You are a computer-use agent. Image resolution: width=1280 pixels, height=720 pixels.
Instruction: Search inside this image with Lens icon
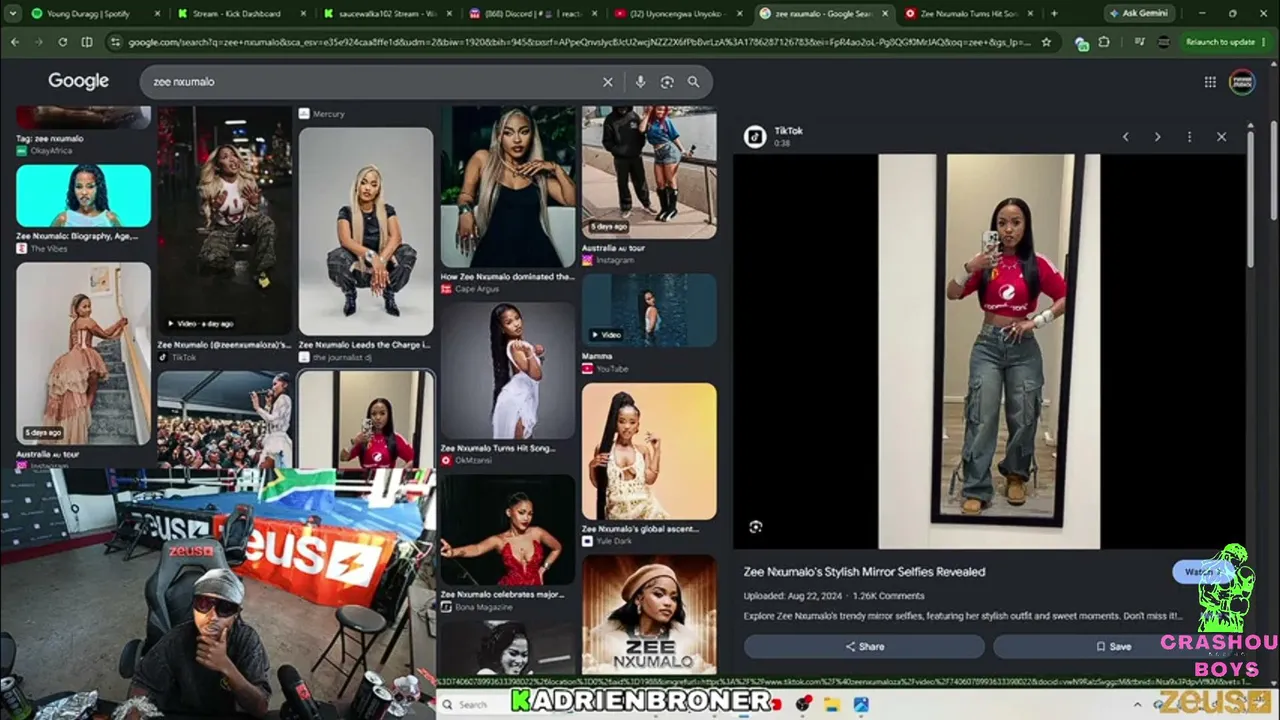click(x=756, y=527)
